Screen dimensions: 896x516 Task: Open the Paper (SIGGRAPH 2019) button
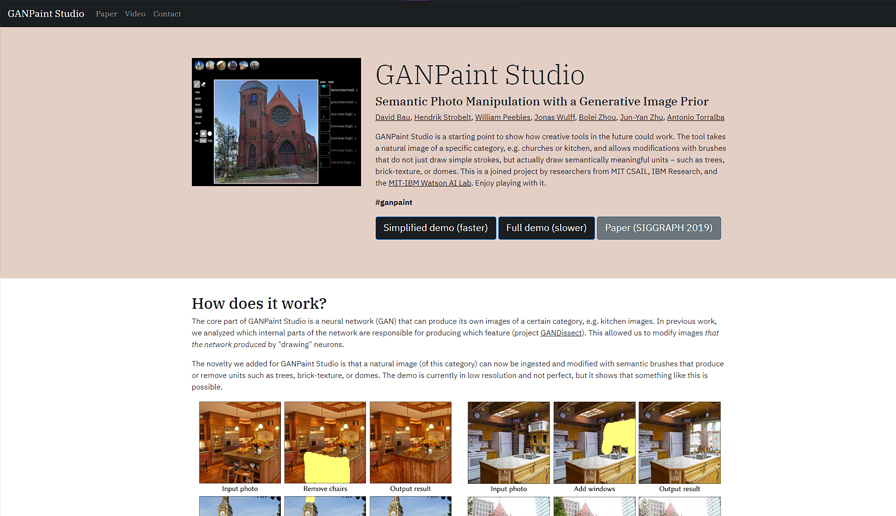[x=659, y=228]
